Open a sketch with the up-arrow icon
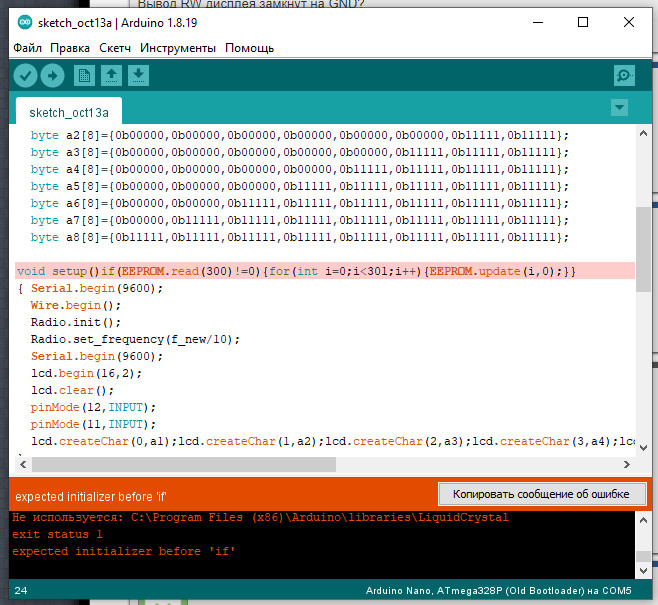658x605 pixels. click(112, 75)
